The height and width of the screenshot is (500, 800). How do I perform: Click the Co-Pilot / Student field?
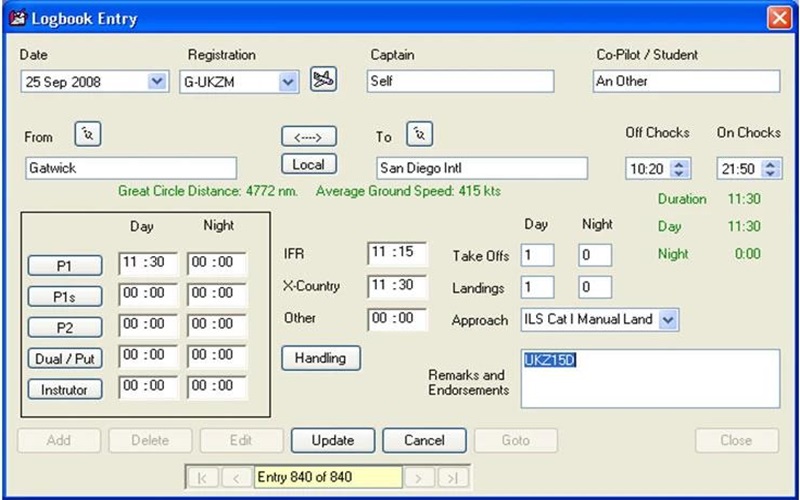pos(686,82)
